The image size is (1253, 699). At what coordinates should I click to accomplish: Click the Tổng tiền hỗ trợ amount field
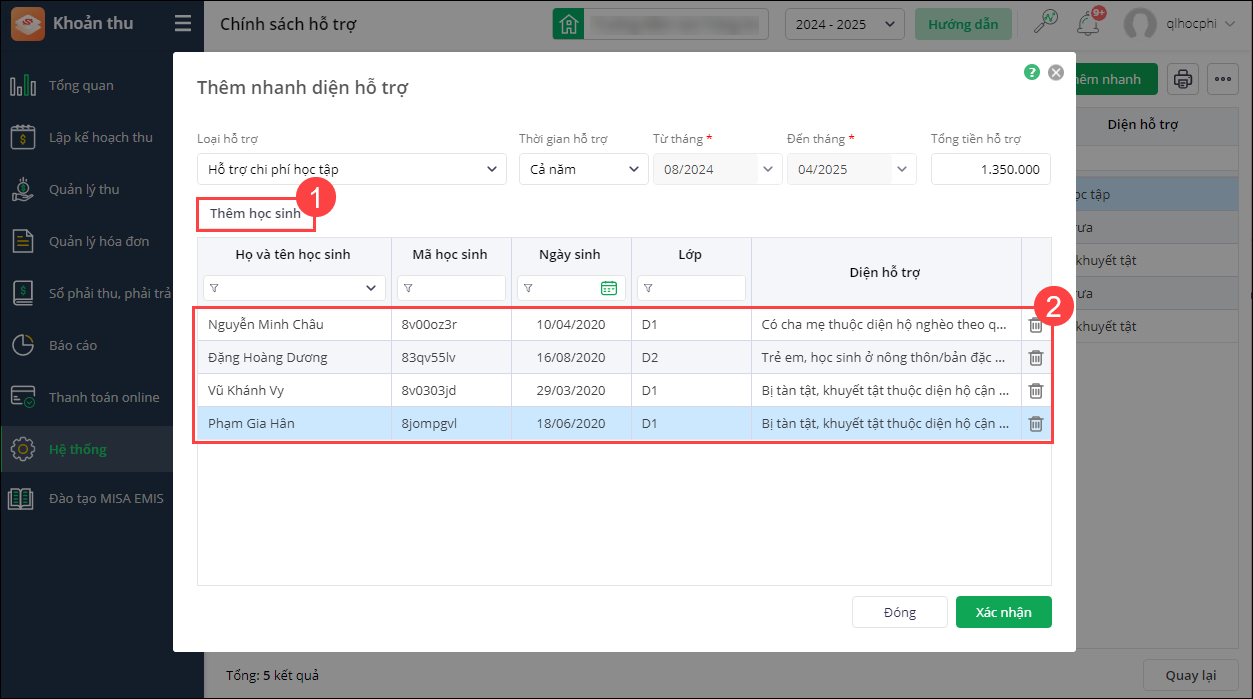pyautogui.click(x=991, y=169)
